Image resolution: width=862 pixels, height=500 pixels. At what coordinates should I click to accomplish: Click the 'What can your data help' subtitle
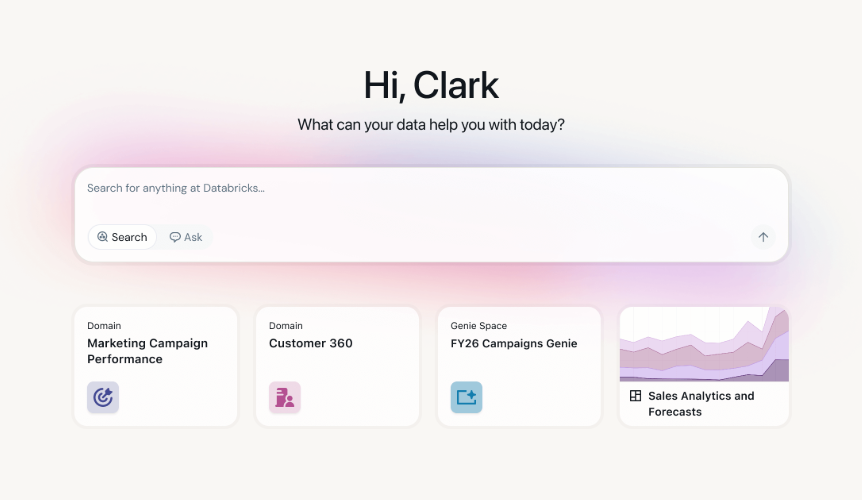click(431, 125)
